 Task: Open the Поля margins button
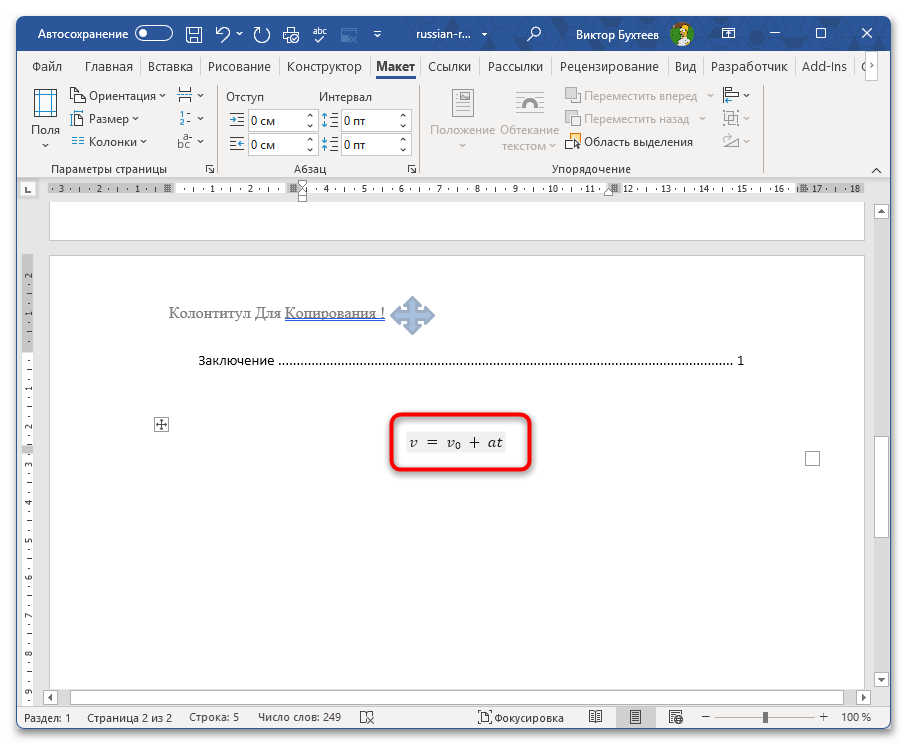[45, 119]
